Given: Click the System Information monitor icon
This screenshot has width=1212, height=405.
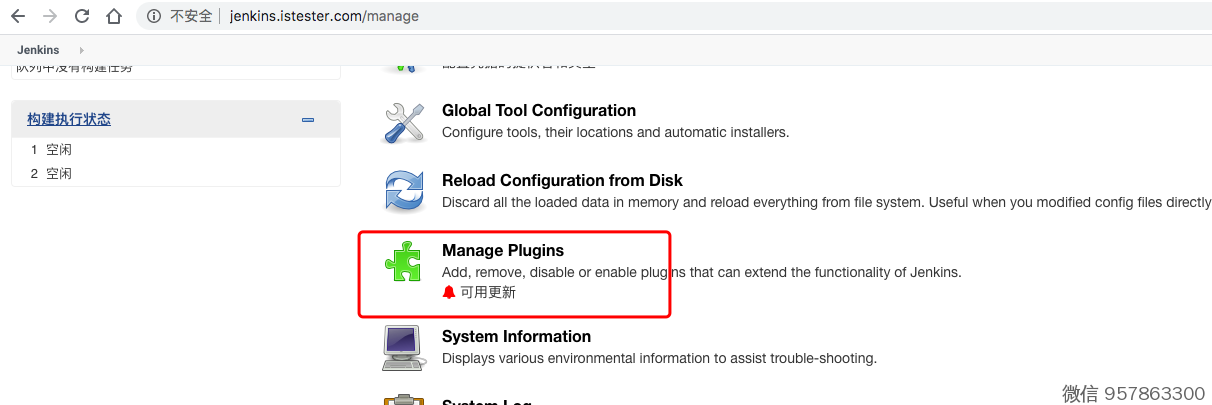Looking at the screenshot, I should 404,347.
